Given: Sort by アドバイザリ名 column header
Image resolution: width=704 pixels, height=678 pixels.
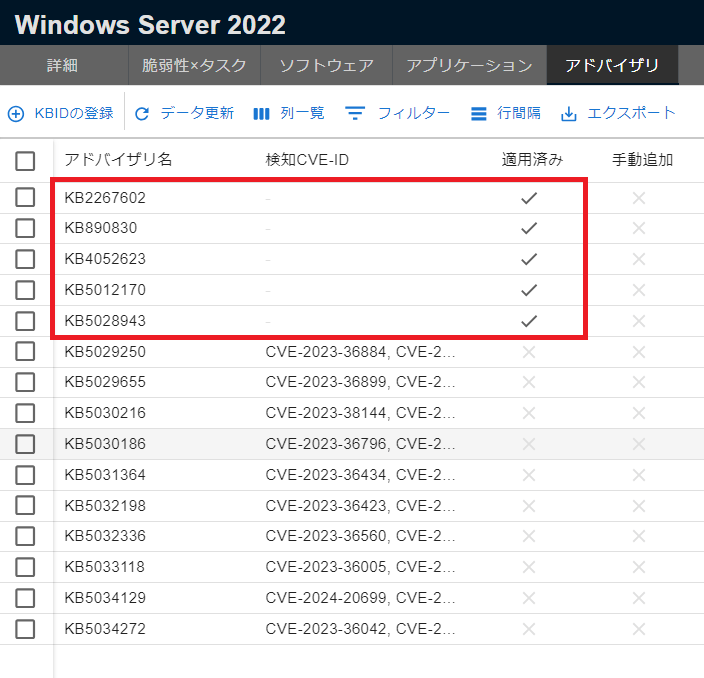Looking at the screenshot, I should pos(118,159).
